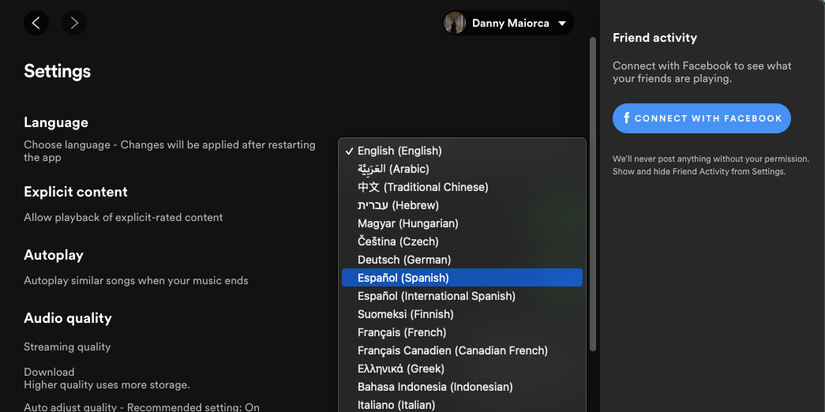Click the Explicit content section heading
This screenshot has height=412, width=825.
76,192
